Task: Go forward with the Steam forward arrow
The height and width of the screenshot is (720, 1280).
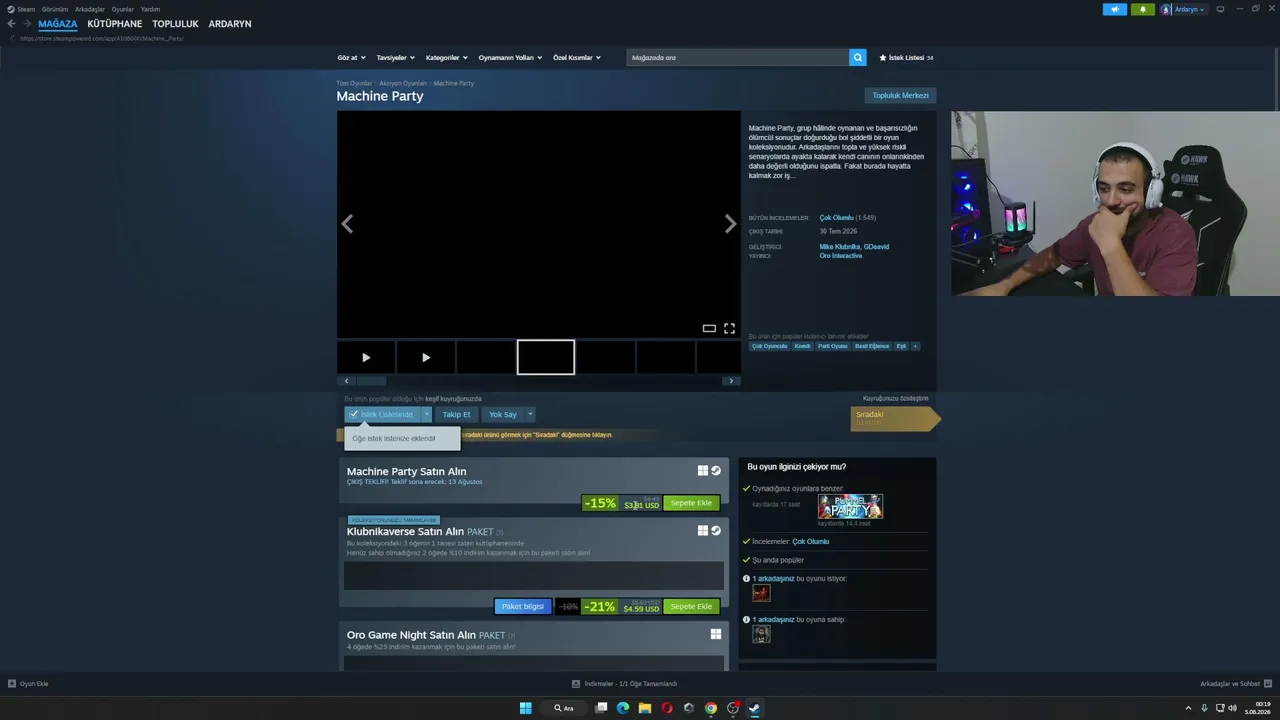Action: (26, 24)
